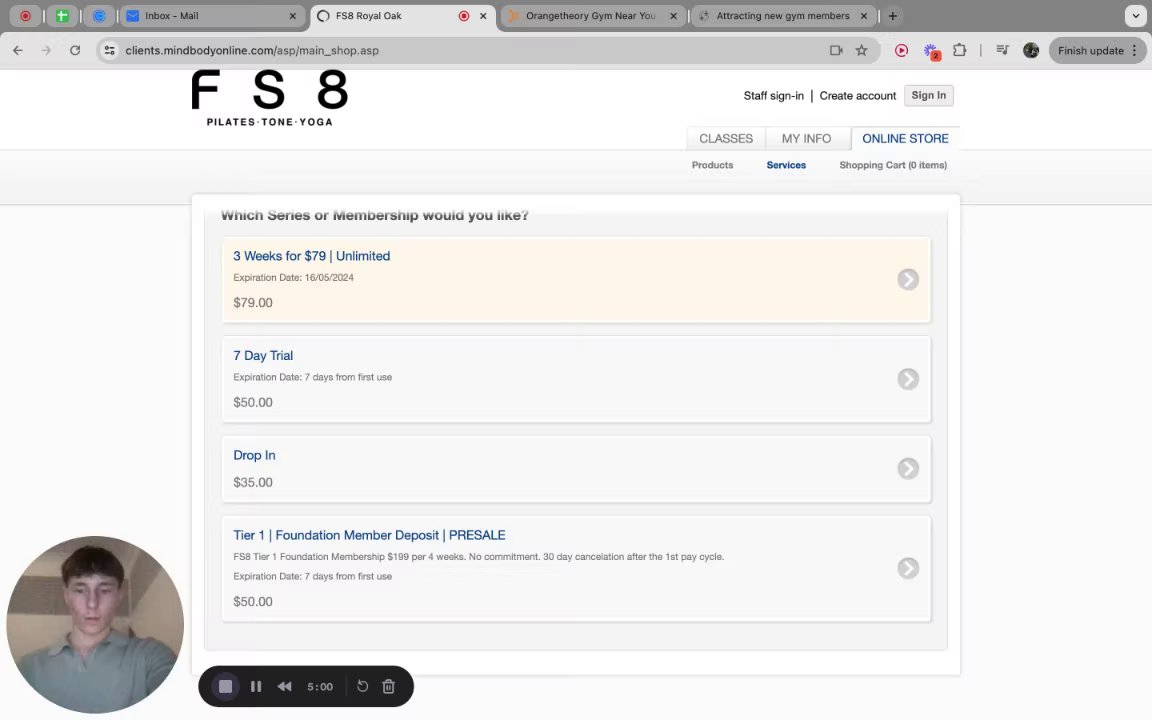
Task: Go back to the previous page
Action: click(18, 51)
